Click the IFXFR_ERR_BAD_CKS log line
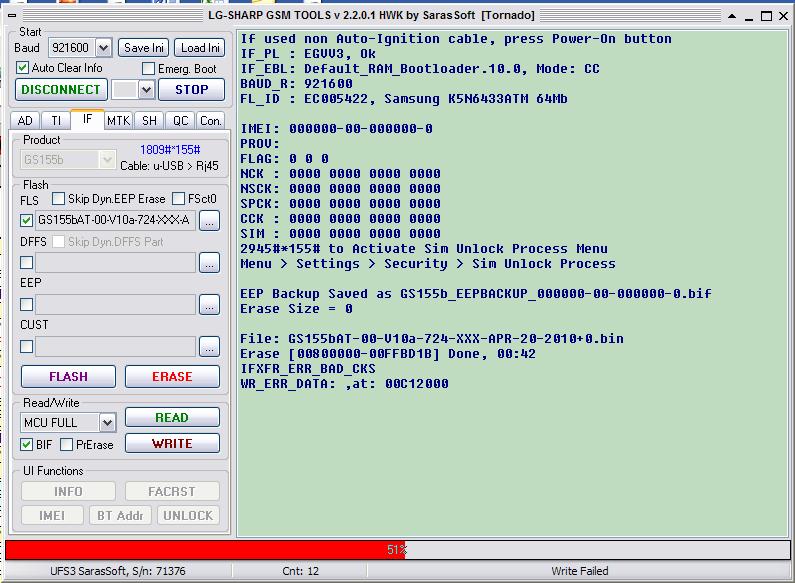Viewport: 795px width, 583px height. tap(308, 369)
